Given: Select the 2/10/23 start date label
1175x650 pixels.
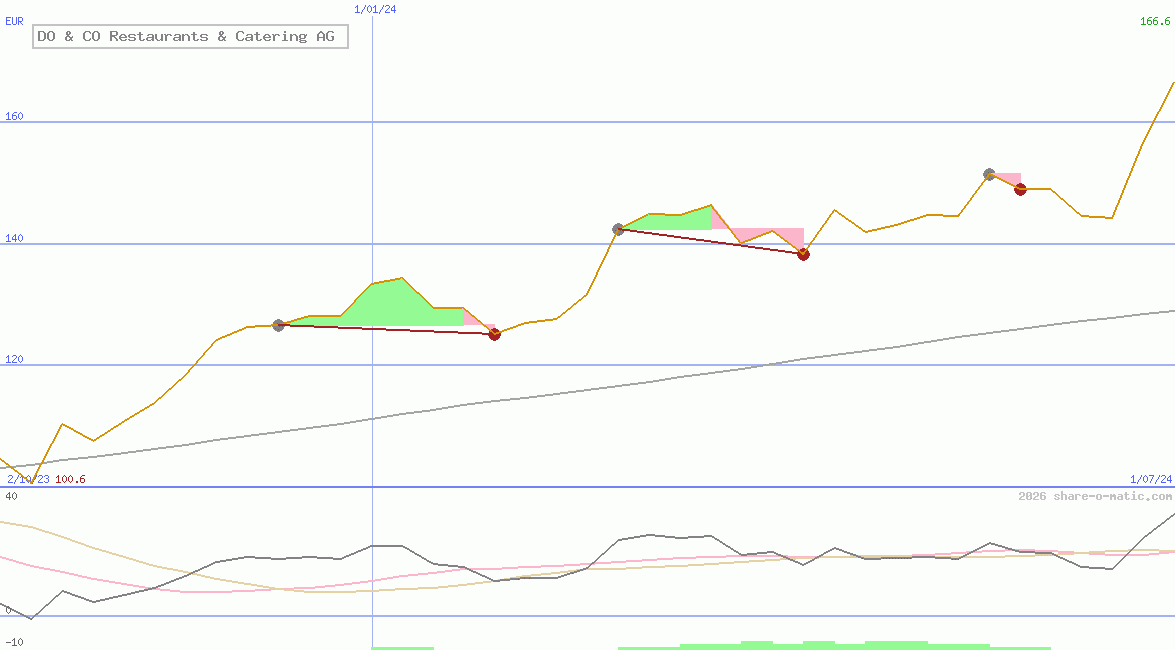Looking at the screenshot, I should tap(28, 479).
